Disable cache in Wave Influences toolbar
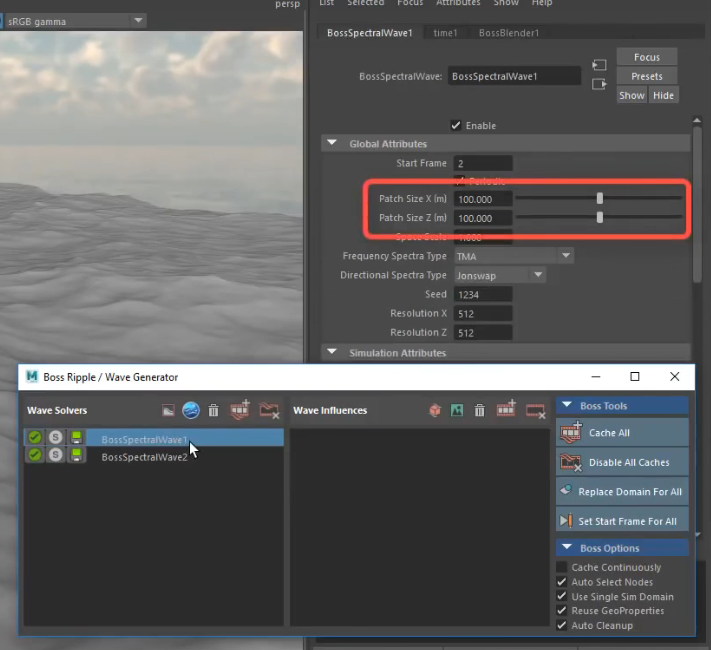Image resolution: width=711 pixels, height=650 pixels. pyautogui.click(x=536, y=411)
